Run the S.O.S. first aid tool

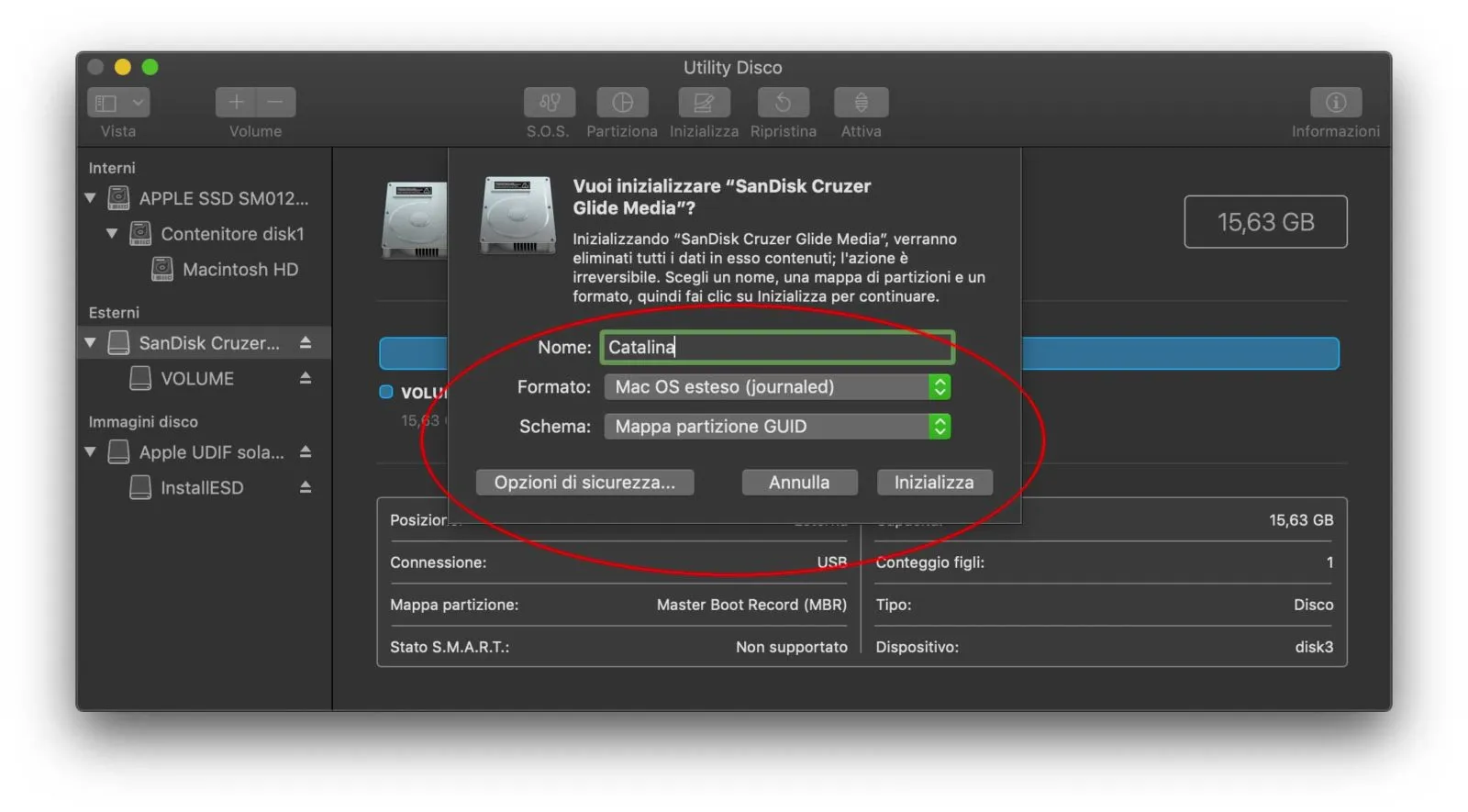point(549,102)
